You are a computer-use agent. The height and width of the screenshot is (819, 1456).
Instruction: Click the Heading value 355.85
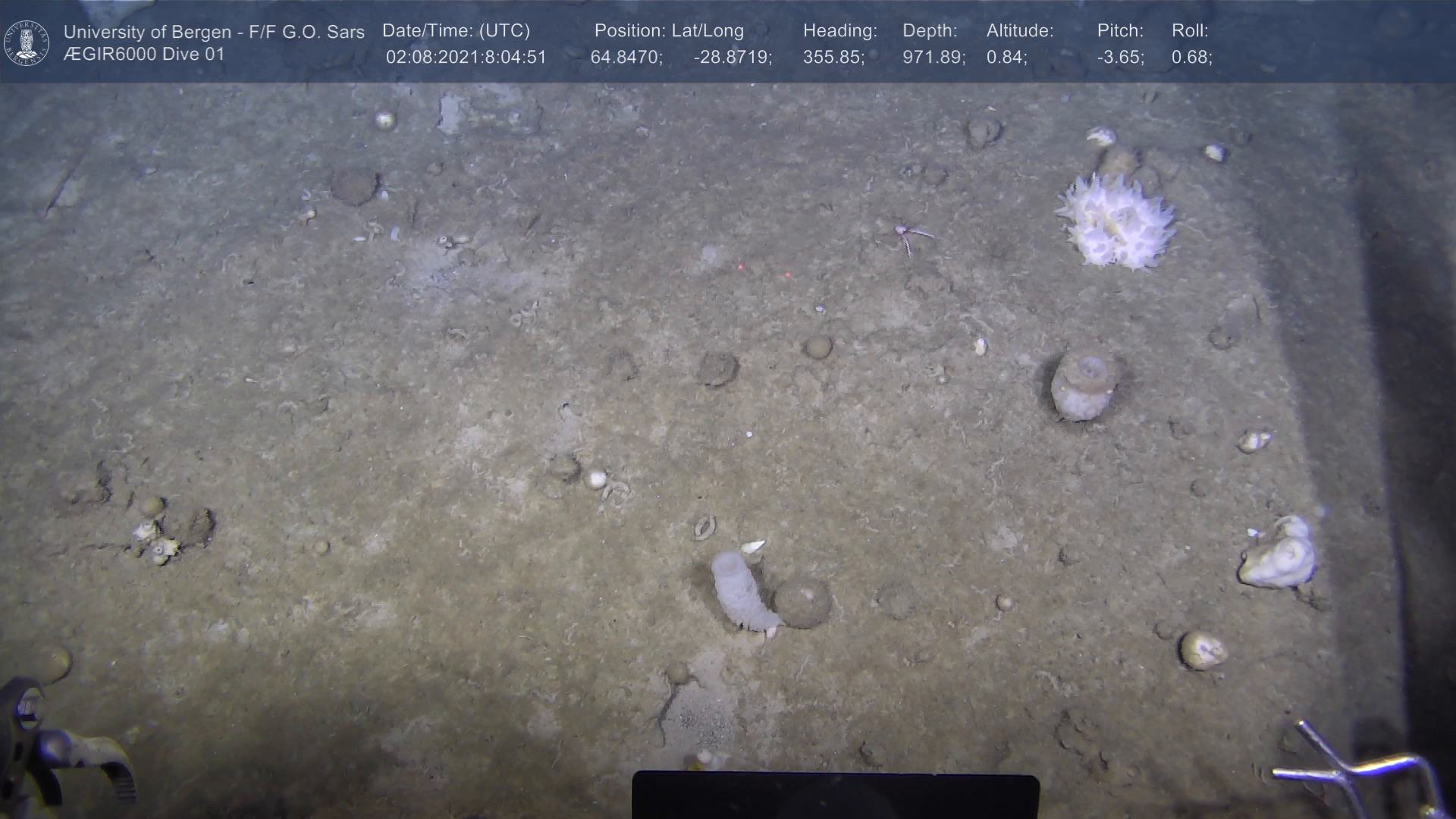833,58
